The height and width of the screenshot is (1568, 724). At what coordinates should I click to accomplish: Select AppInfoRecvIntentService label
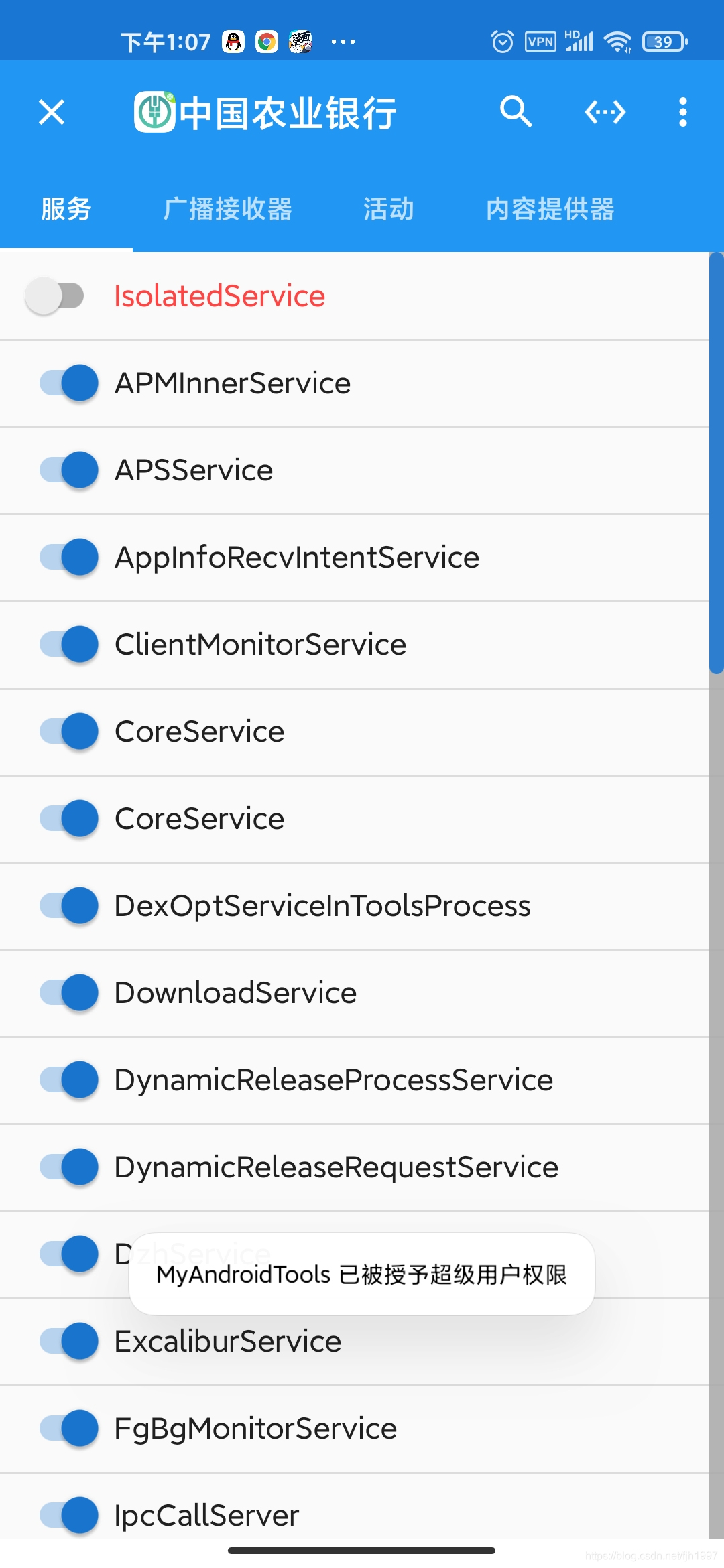click(297, 557)
